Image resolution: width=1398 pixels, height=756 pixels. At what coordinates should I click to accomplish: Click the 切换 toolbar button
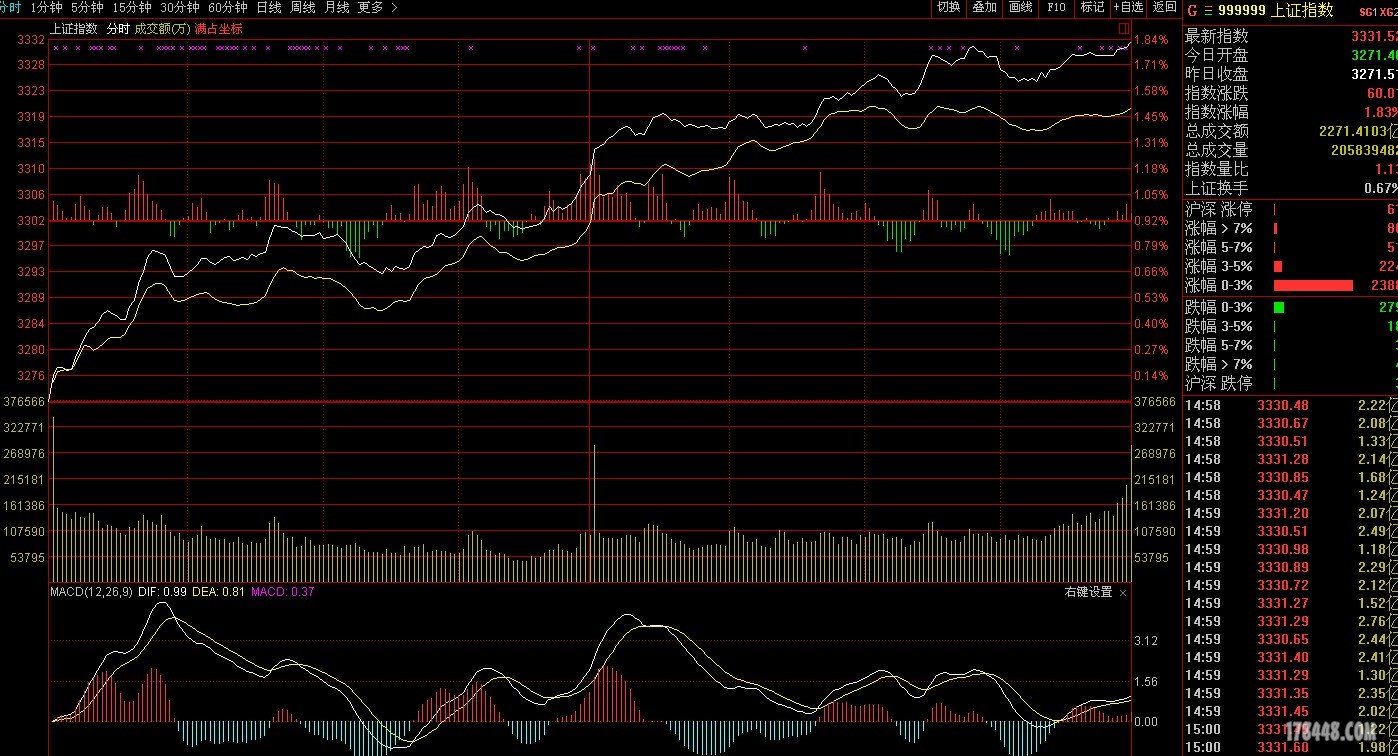948,7
